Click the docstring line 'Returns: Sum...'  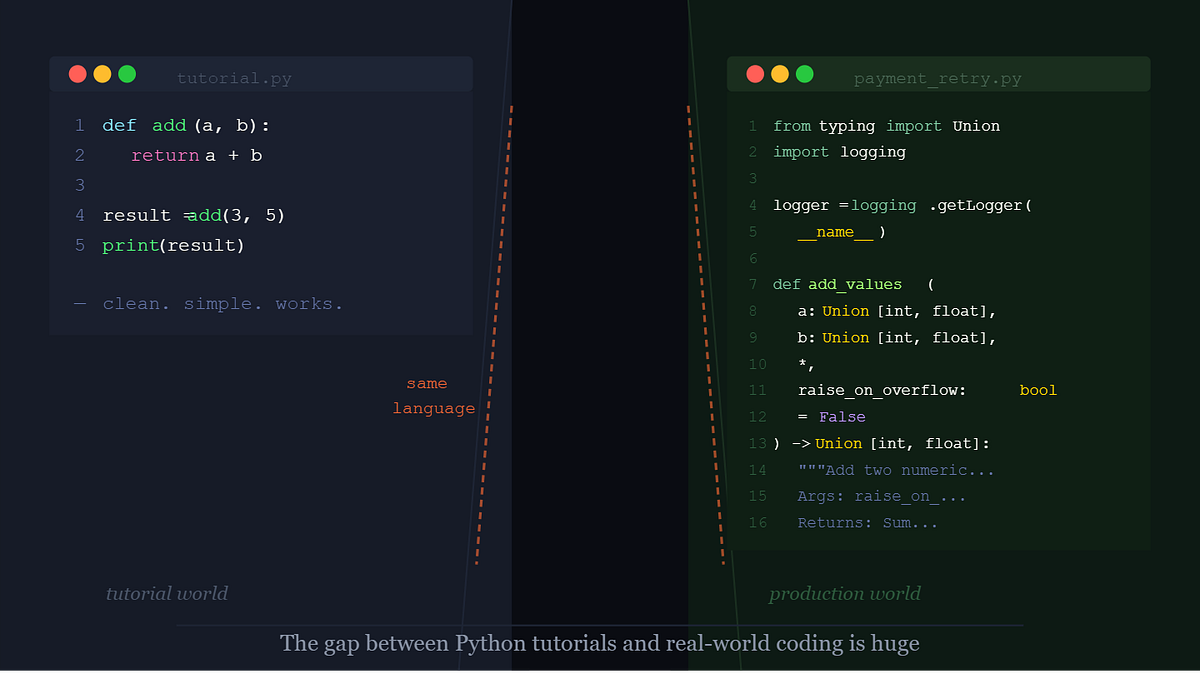coord(868,522)
